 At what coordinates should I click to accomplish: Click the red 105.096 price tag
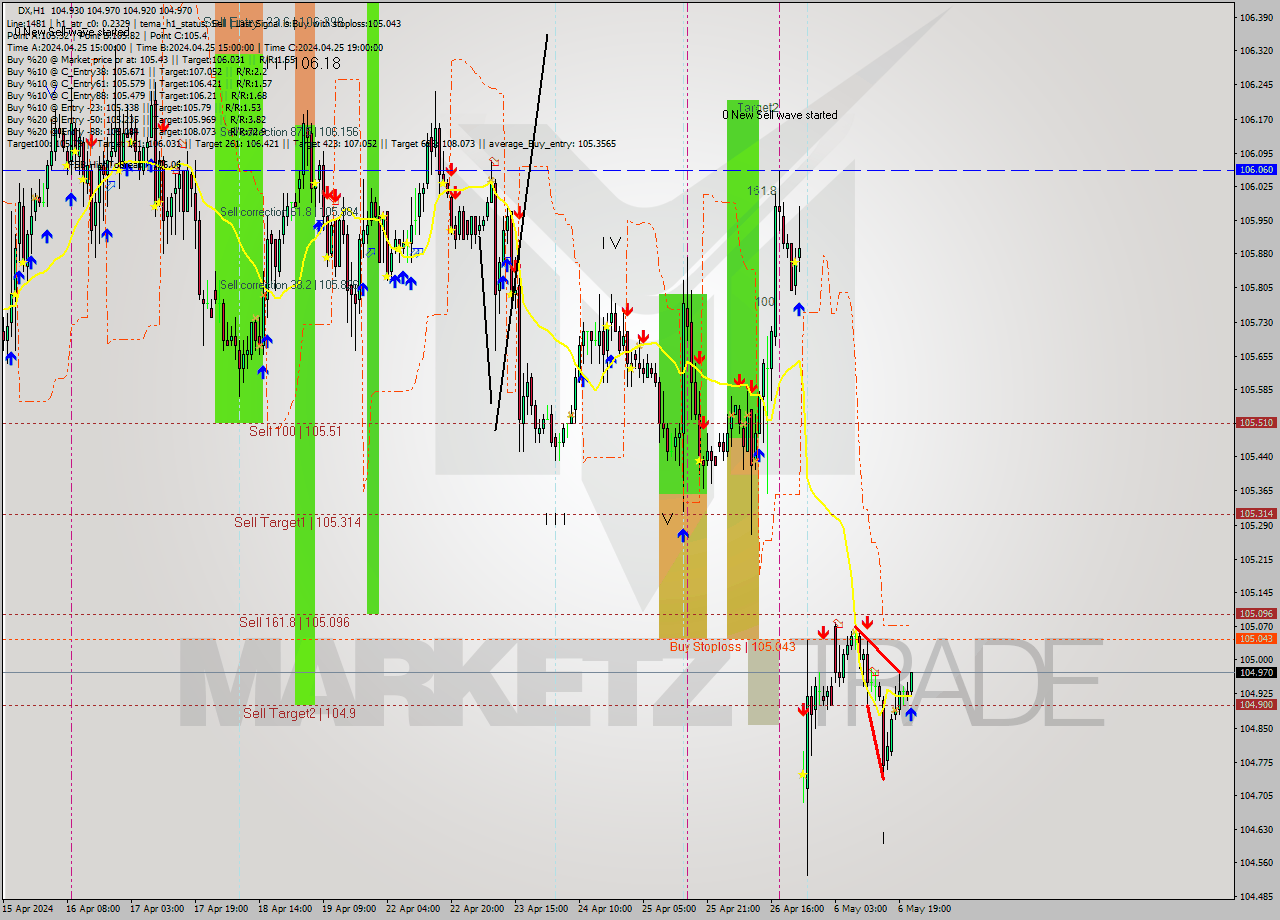click(1256, 614)
